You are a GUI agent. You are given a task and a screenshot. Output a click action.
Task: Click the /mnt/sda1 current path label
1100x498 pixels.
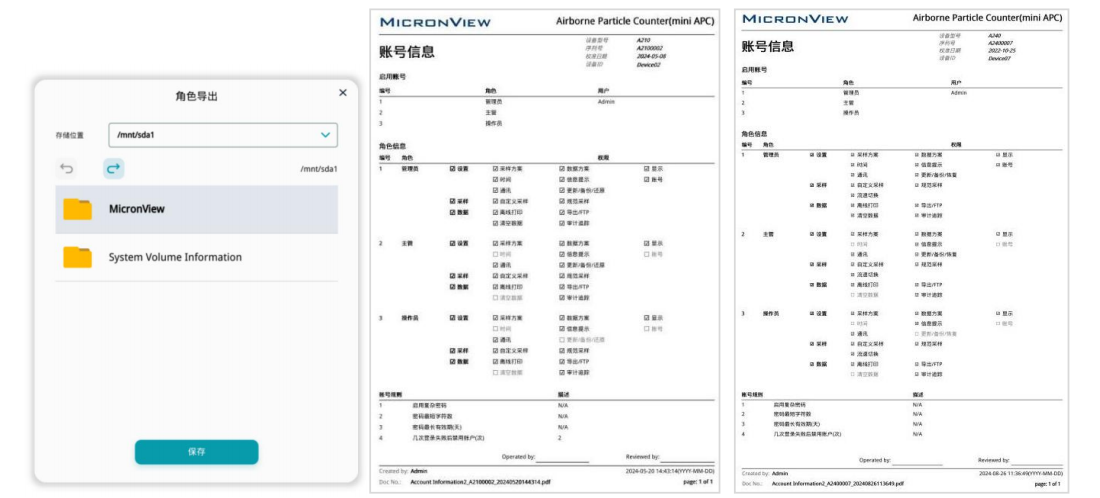pos(318,169)
